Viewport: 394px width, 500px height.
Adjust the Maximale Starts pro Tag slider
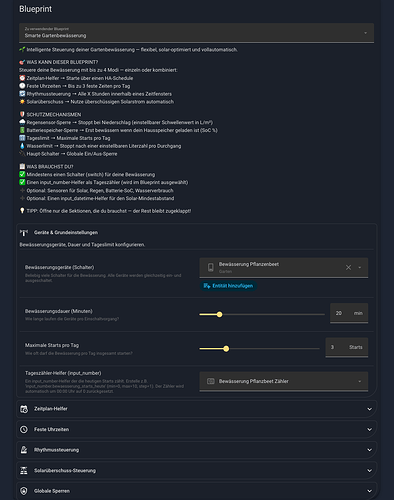(226, 349)
